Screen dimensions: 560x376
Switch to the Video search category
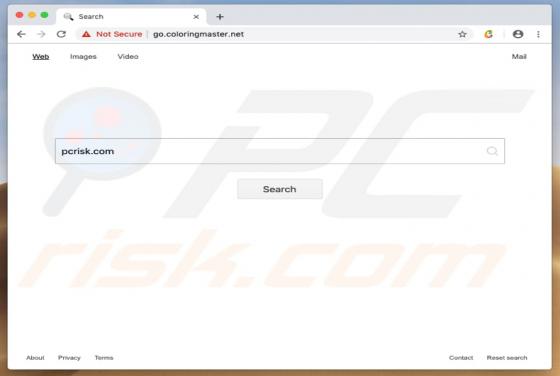tap(128, 56)
